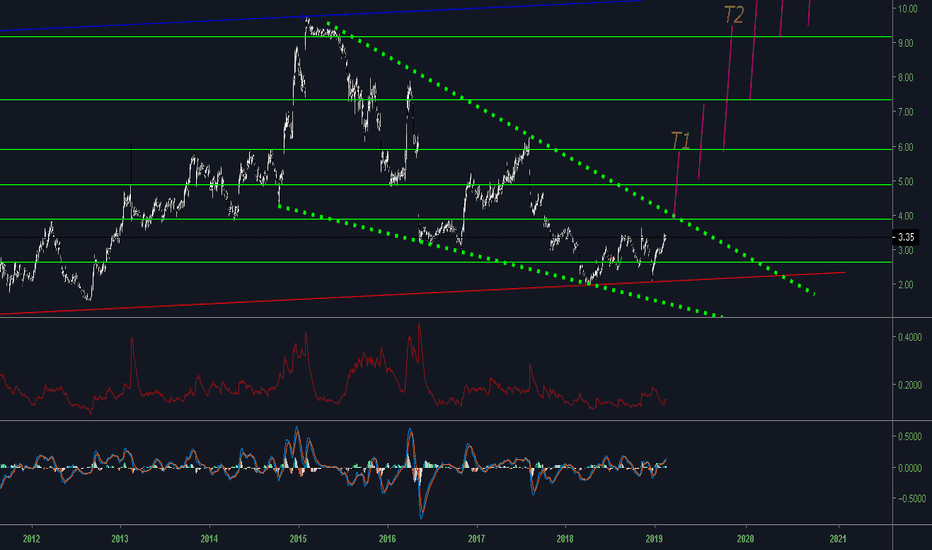This screenshot has height=550, width=932.
Task: Select the current price tag 3.35
Action: point(906,237)
